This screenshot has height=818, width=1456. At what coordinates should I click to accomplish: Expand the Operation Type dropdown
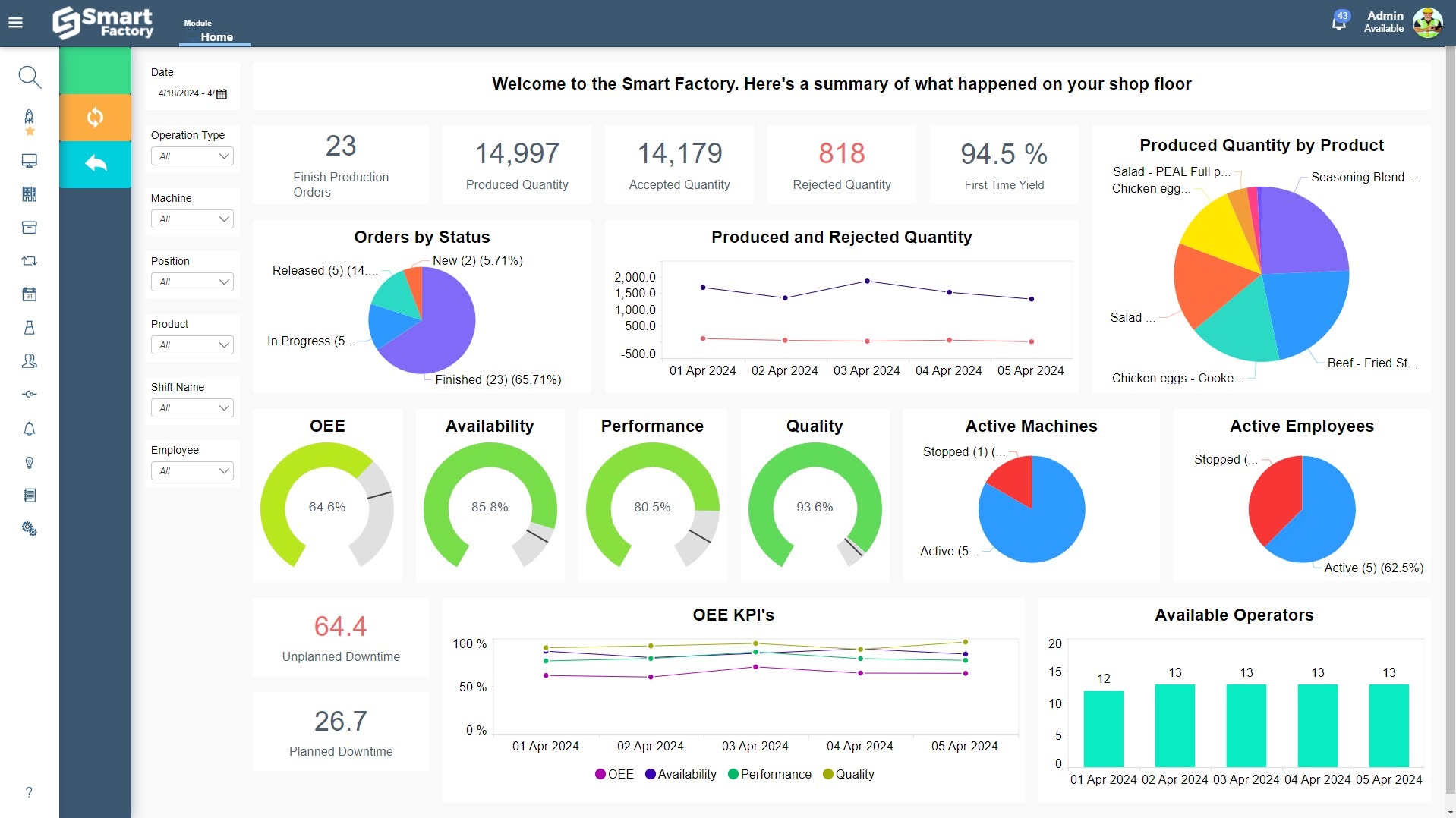point(192,156)
